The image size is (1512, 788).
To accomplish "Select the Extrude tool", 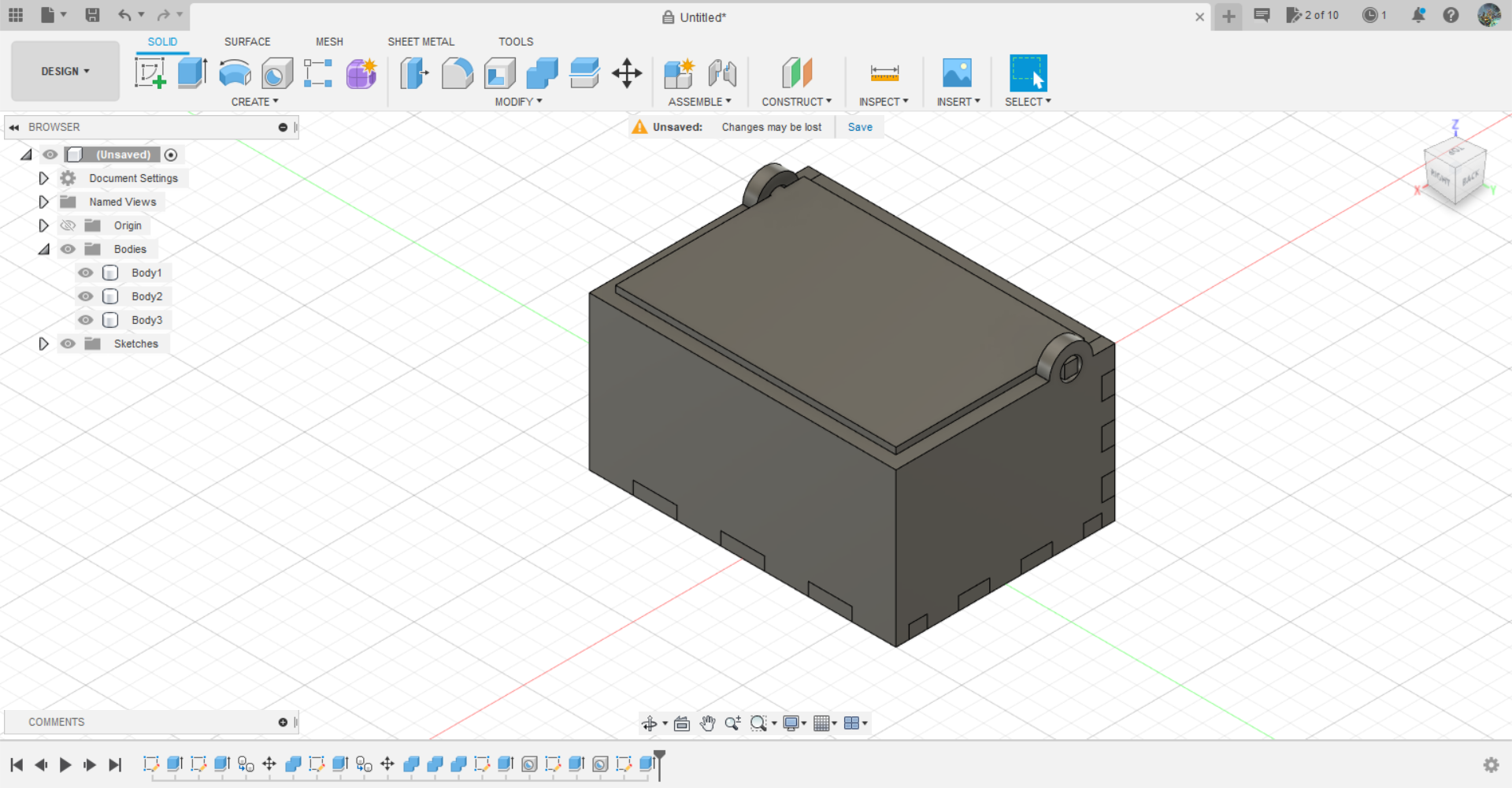I will click(x=192, y=73).
